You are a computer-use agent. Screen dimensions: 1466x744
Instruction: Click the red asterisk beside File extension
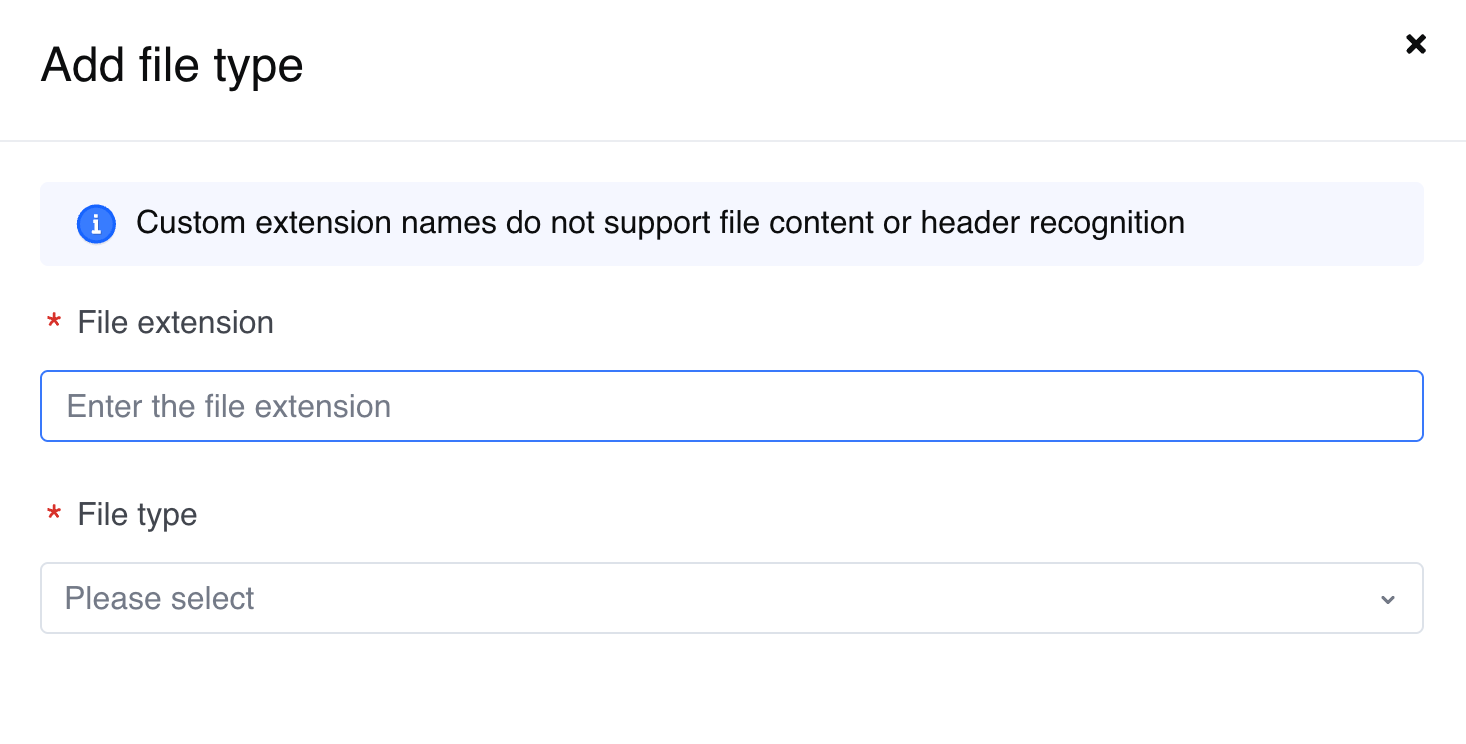point(54,324)
